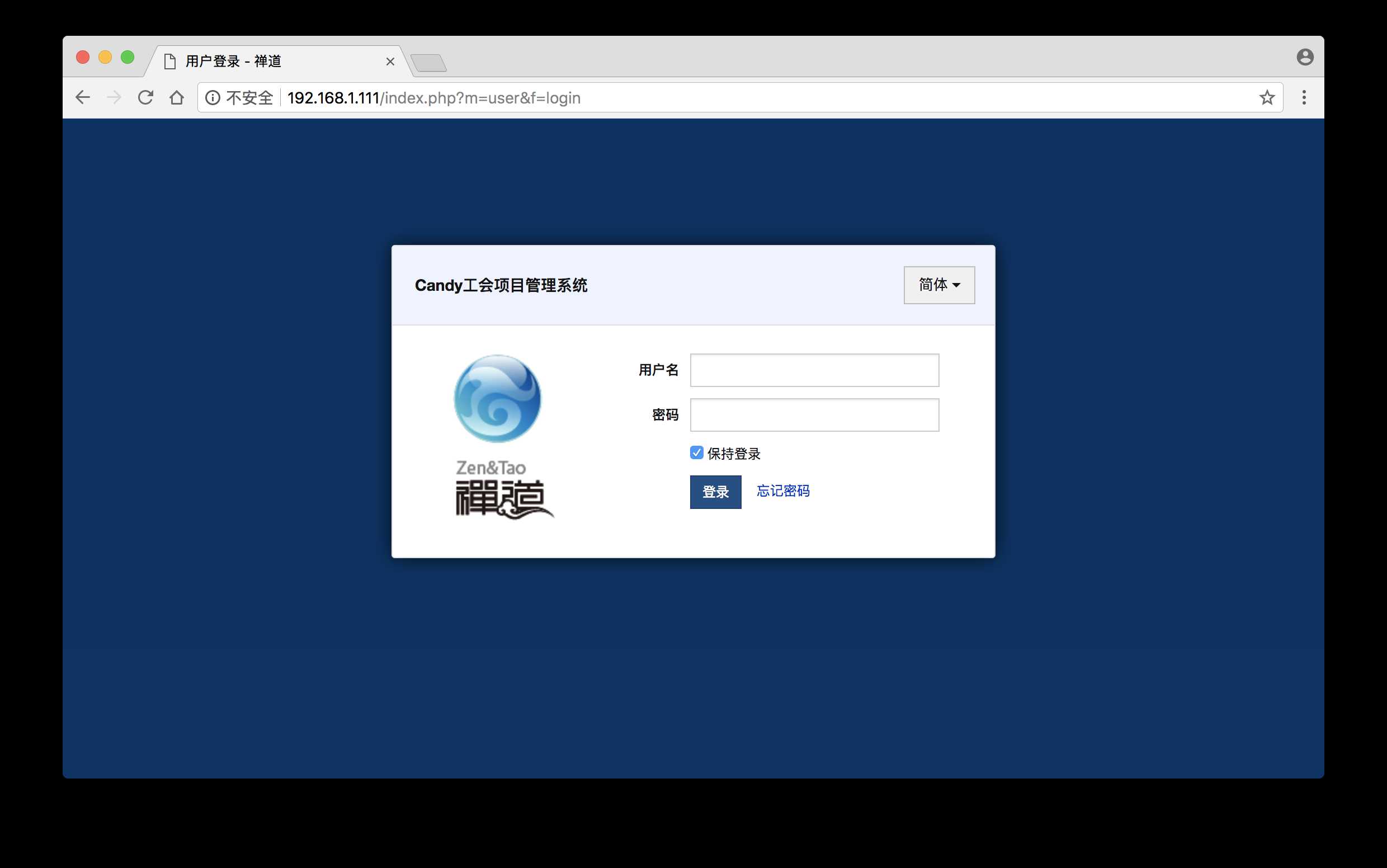Close the 用户登录 - 禅道 tab
This screenshot has height=868, width=1387.
pyautogui.click(x=390, y=62)
